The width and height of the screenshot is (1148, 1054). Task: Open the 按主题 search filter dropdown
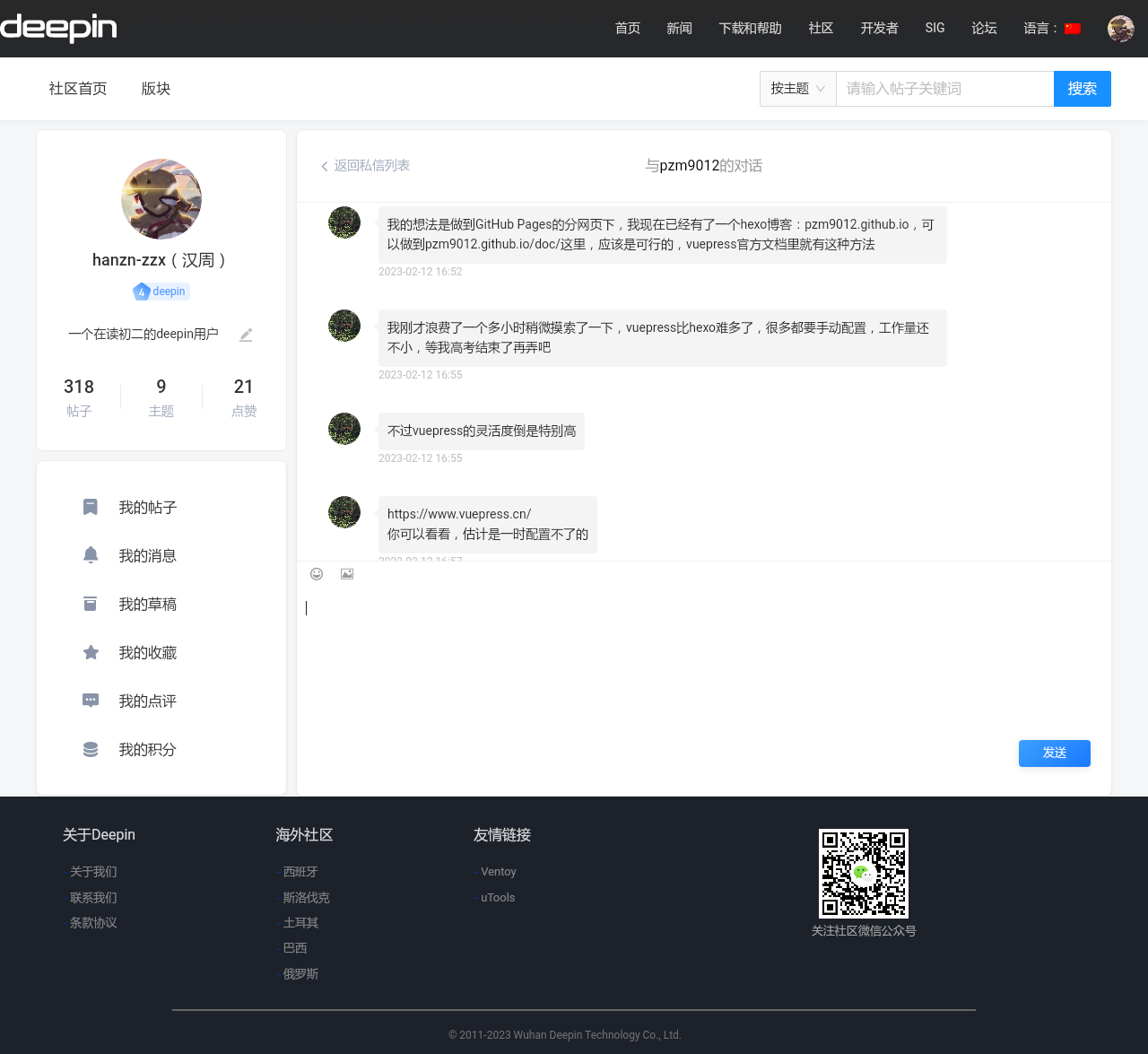796,88
